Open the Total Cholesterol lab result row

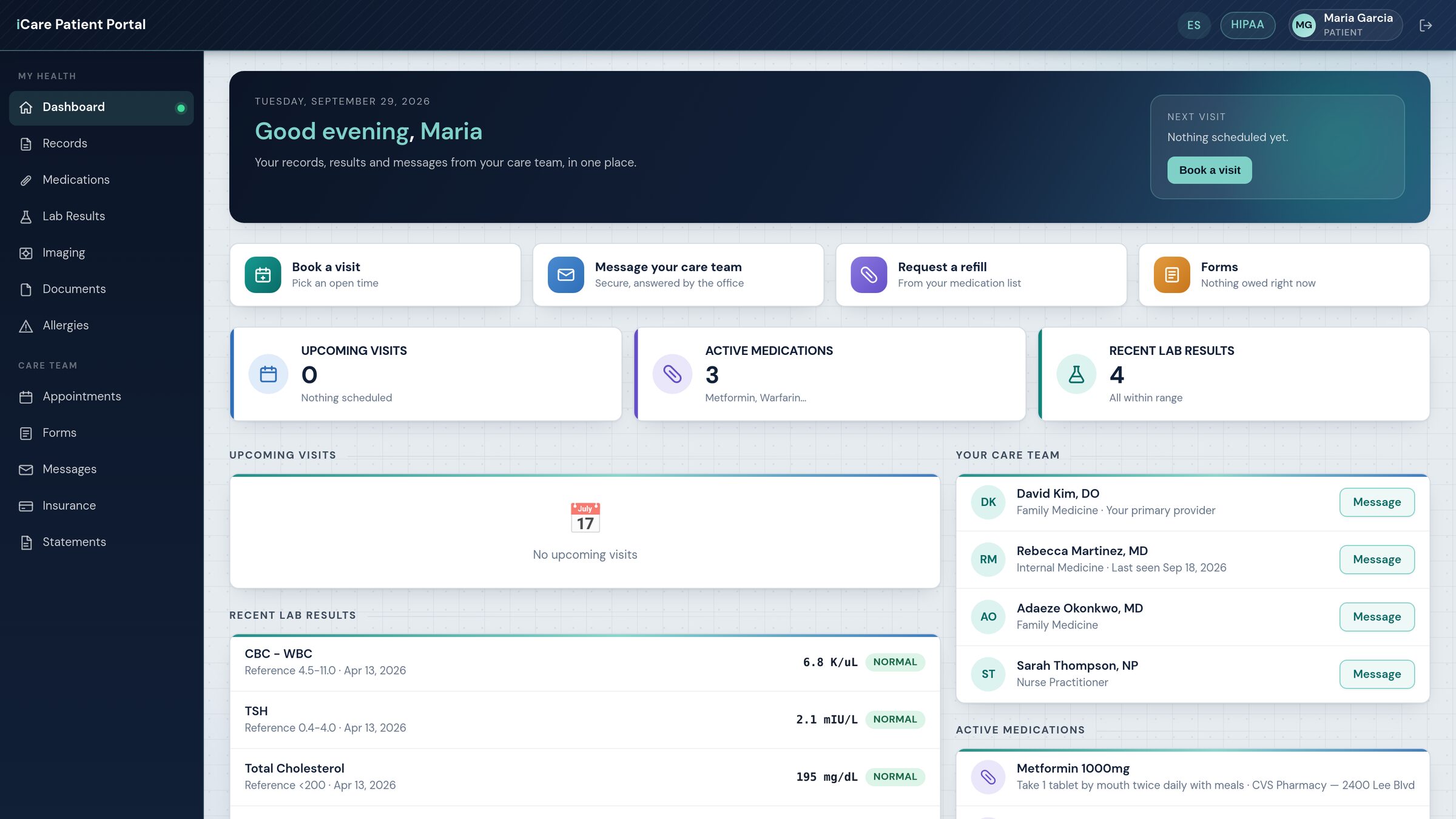(585, 777)
